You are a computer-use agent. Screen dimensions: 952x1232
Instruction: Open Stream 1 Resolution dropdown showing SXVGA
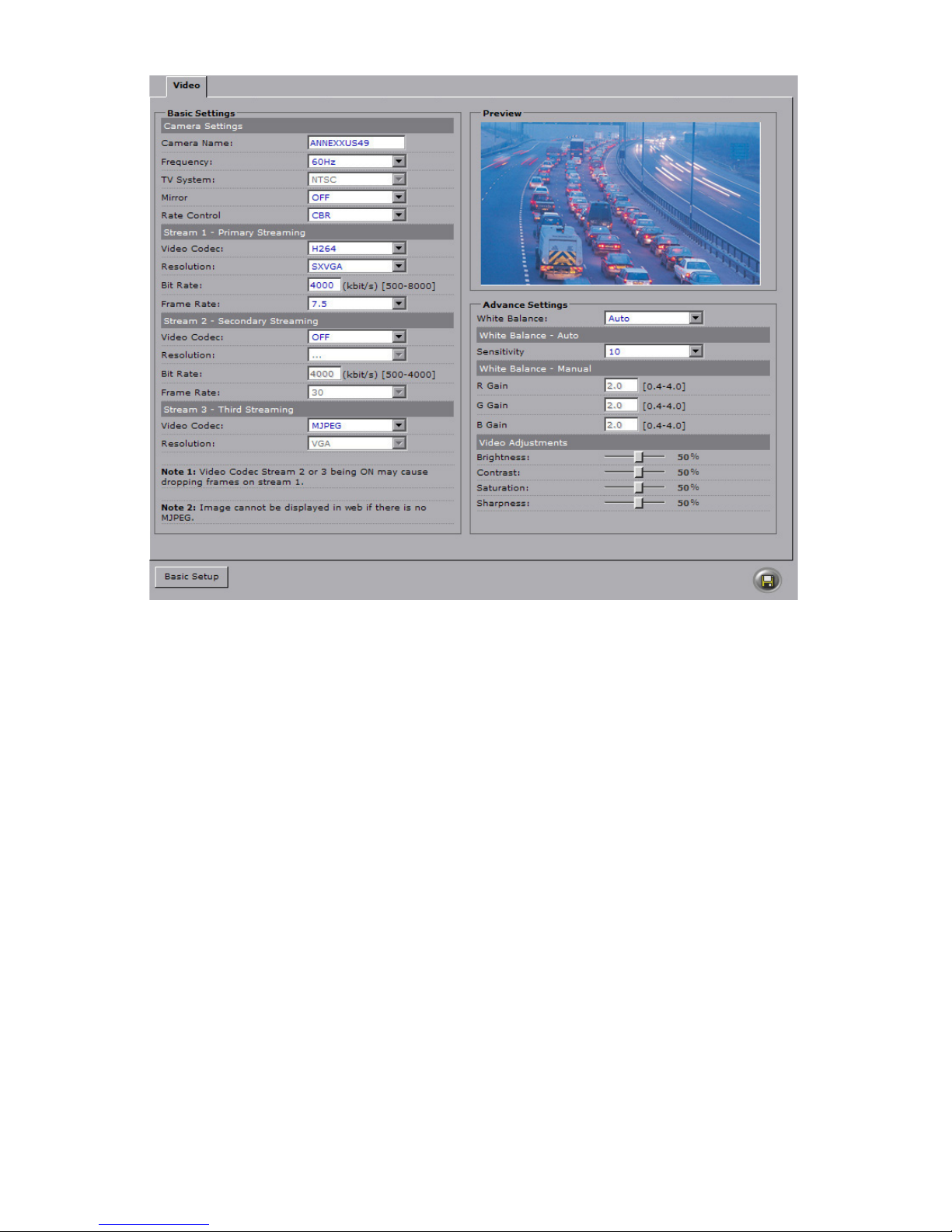tap(357, 267)
